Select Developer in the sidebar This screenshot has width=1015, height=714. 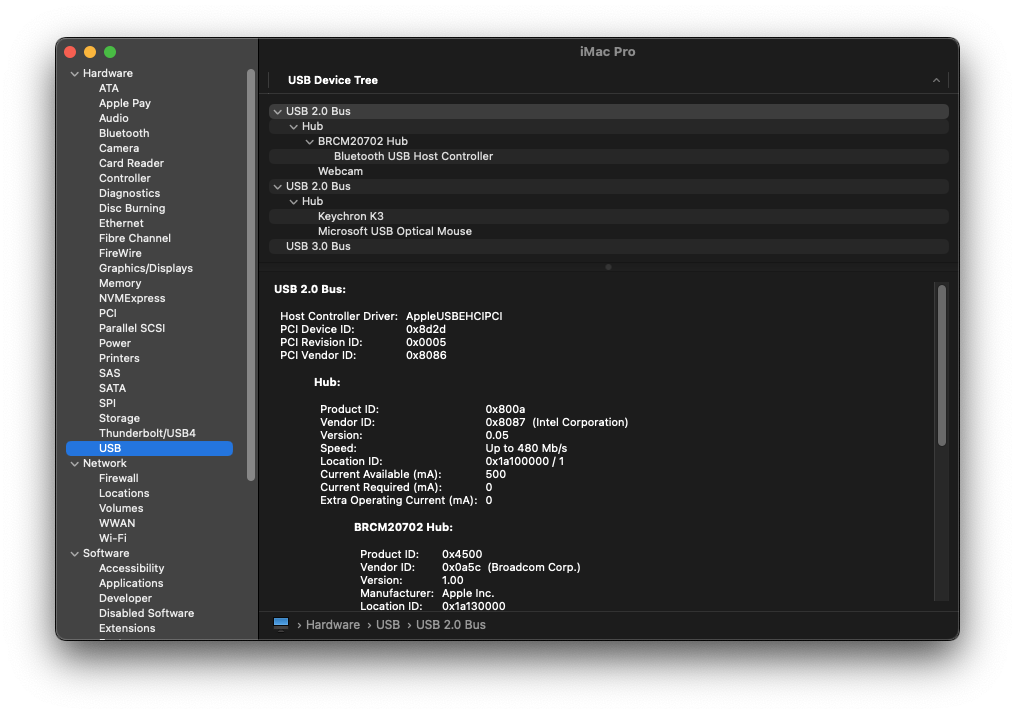click(125, 598)
